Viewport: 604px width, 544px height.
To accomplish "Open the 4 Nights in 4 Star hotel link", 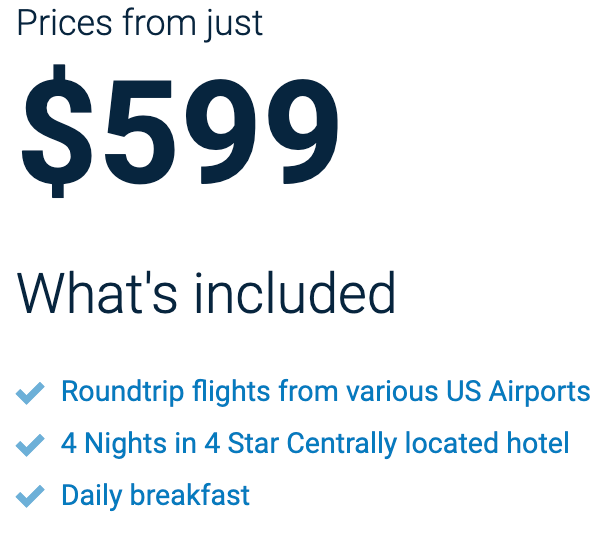I will pyautogui.click(x=315, y=444).
